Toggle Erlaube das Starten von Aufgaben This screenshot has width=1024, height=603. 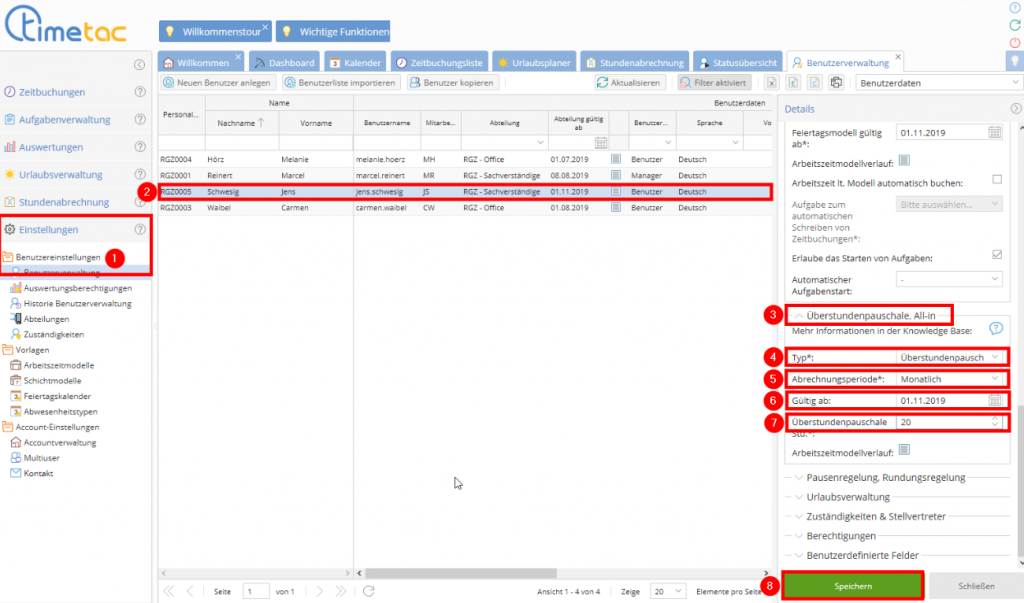pos(996,256)
